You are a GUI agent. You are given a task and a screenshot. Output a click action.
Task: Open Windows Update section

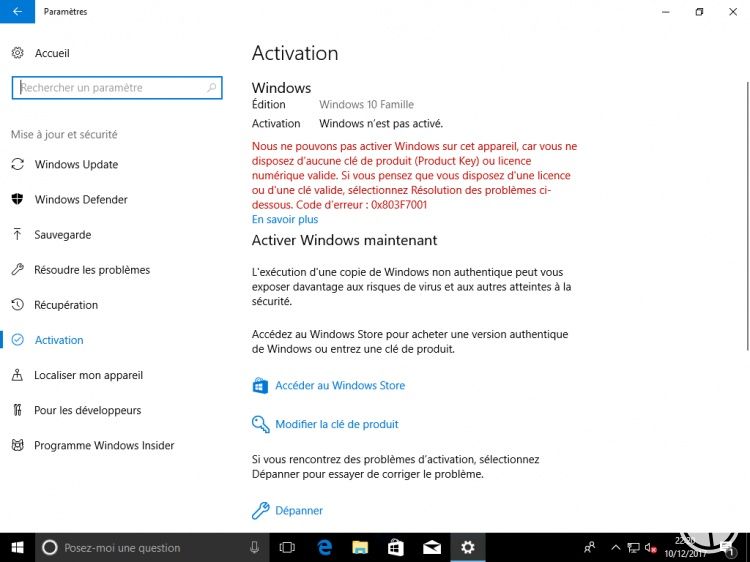click(x=76, y=165)
